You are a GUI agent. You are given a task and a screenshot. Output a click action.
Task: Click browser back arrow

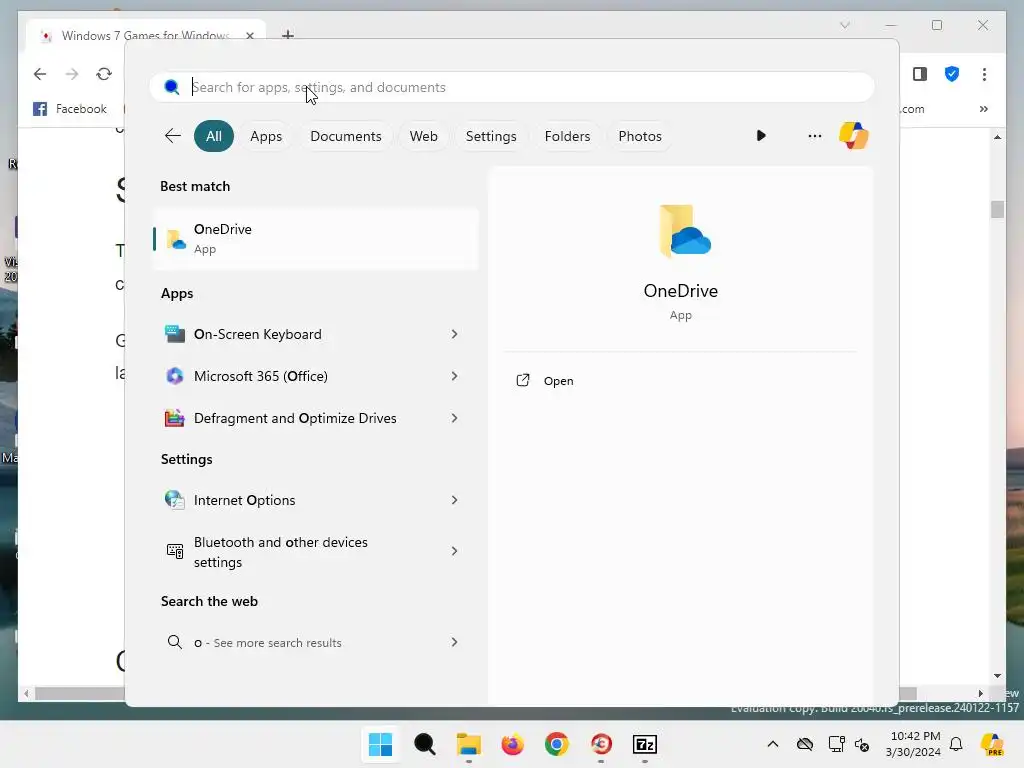[40, 74]
